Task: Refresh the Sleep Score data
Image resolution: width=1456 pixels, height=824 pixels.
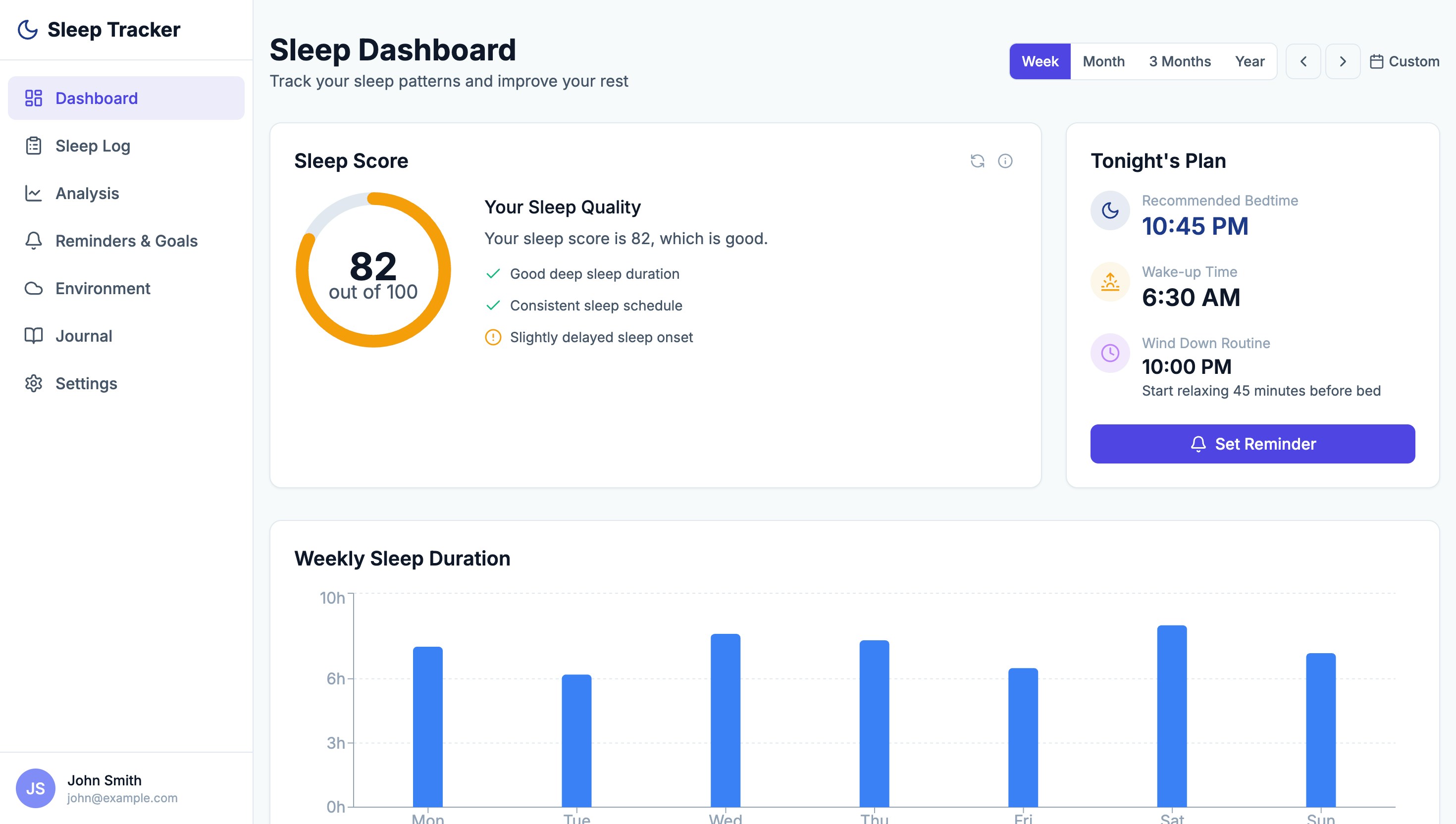Action: coord(979,161)
